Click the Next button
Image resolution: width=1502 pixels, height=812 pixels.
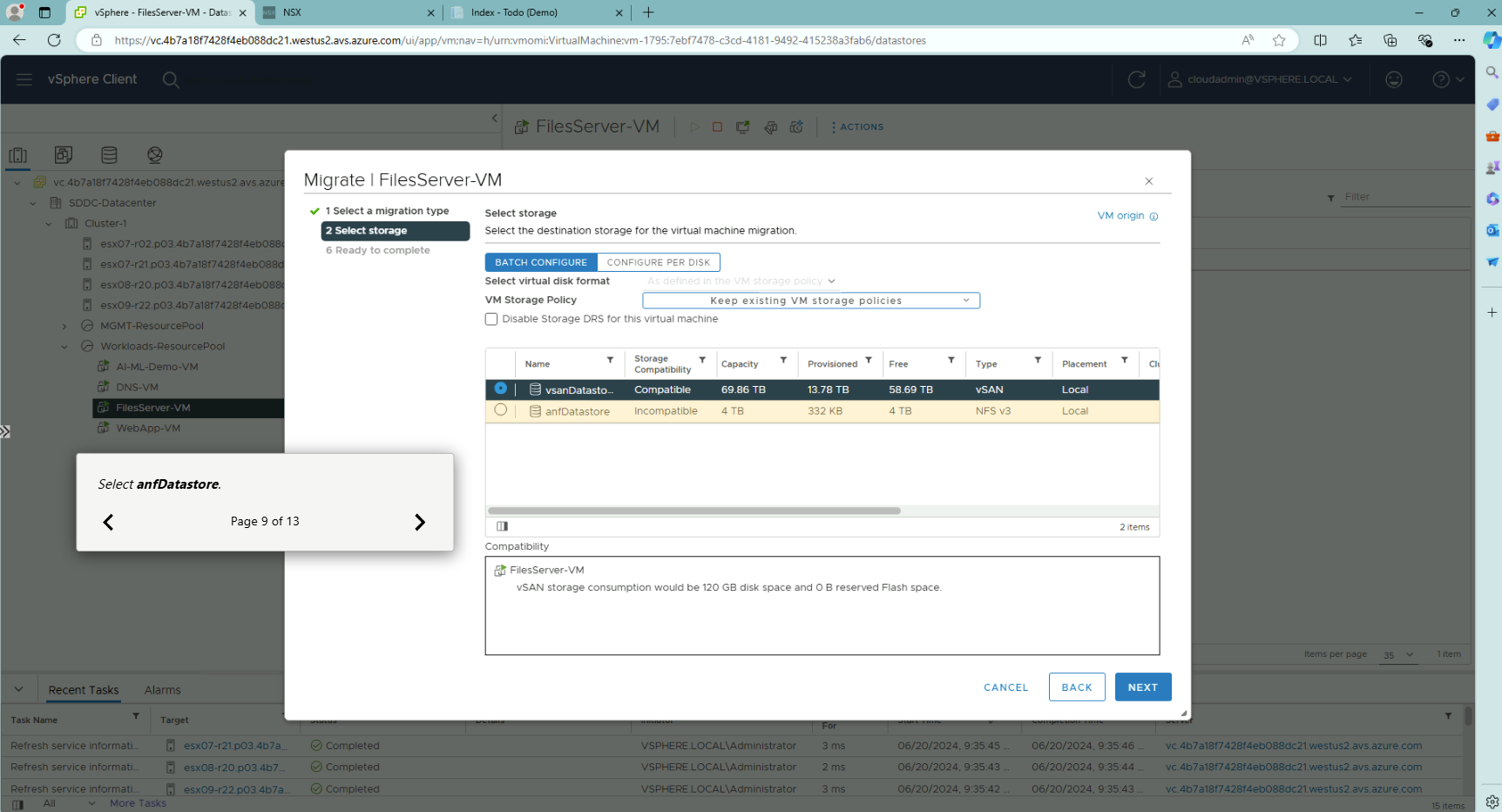pyautogui.click(x=1143, y=687)
